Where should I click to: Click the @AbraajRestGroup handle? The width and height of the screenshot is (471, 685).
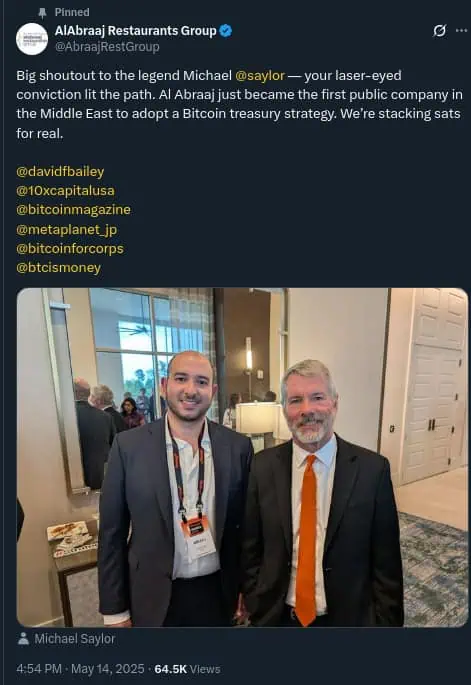(x=107, y=47)
